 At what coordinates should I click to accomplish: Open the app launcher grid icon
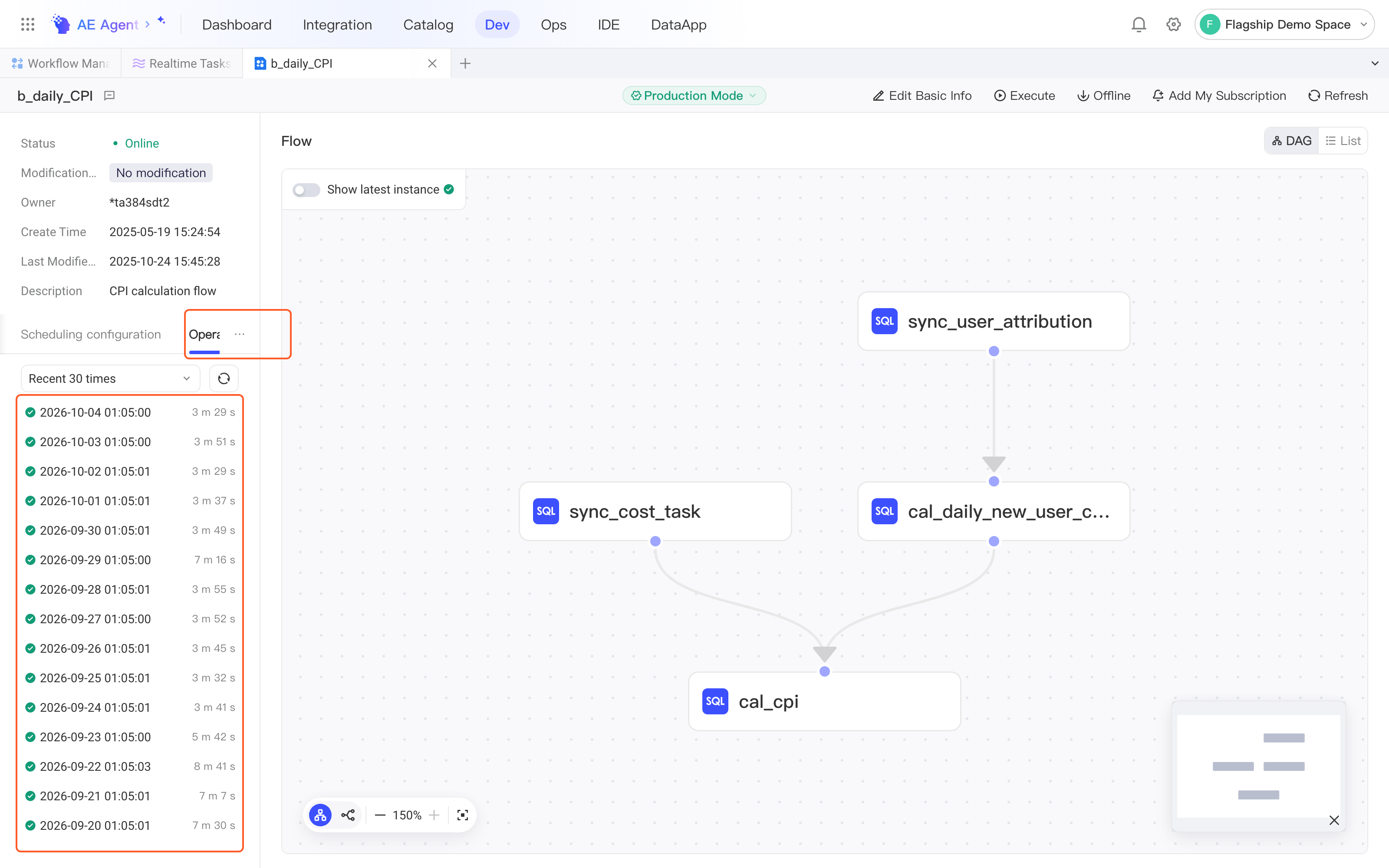click(27, 24)
